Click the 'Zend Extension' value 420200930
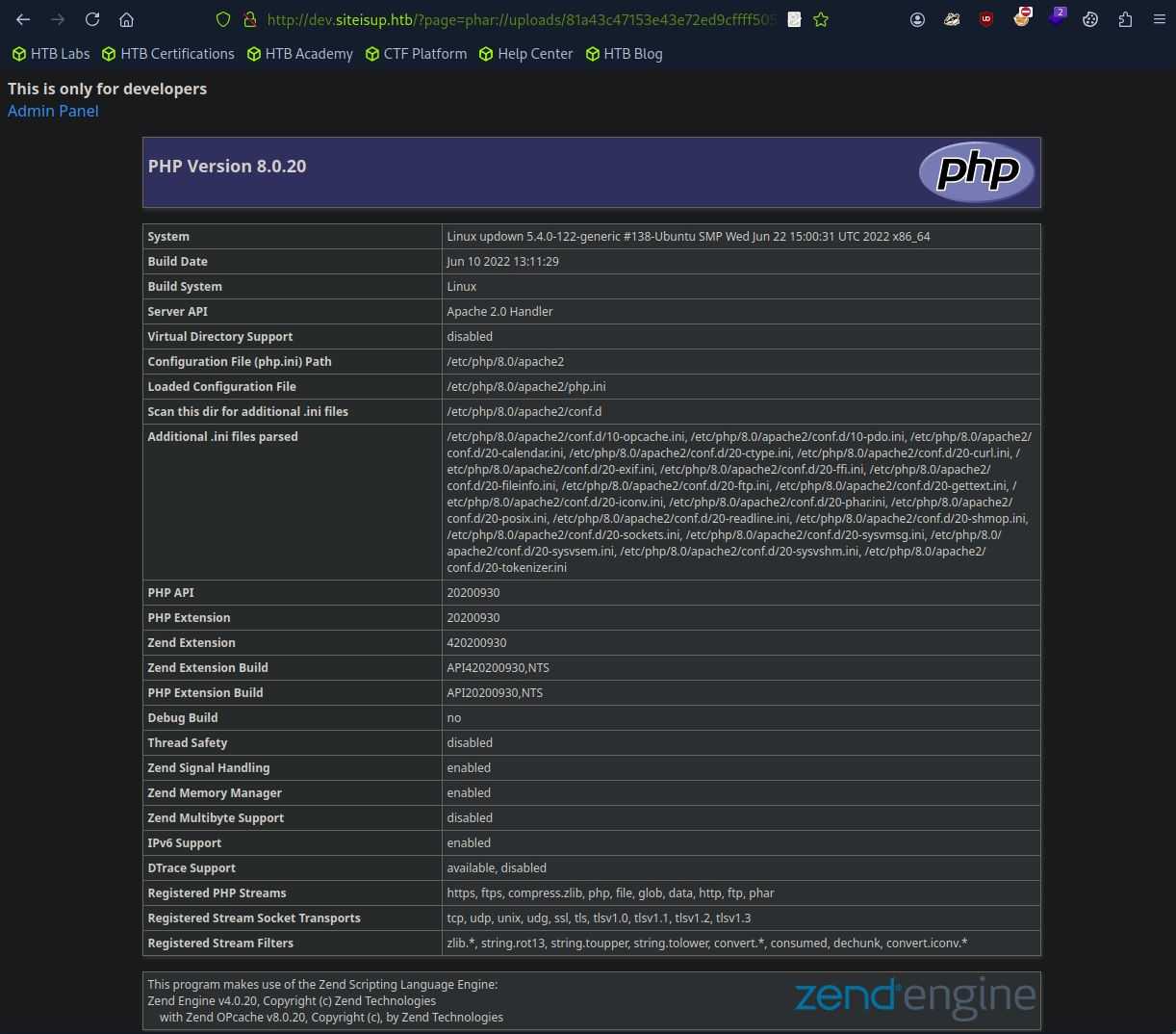The image size is (1176, 1034). tap(476, 642)
